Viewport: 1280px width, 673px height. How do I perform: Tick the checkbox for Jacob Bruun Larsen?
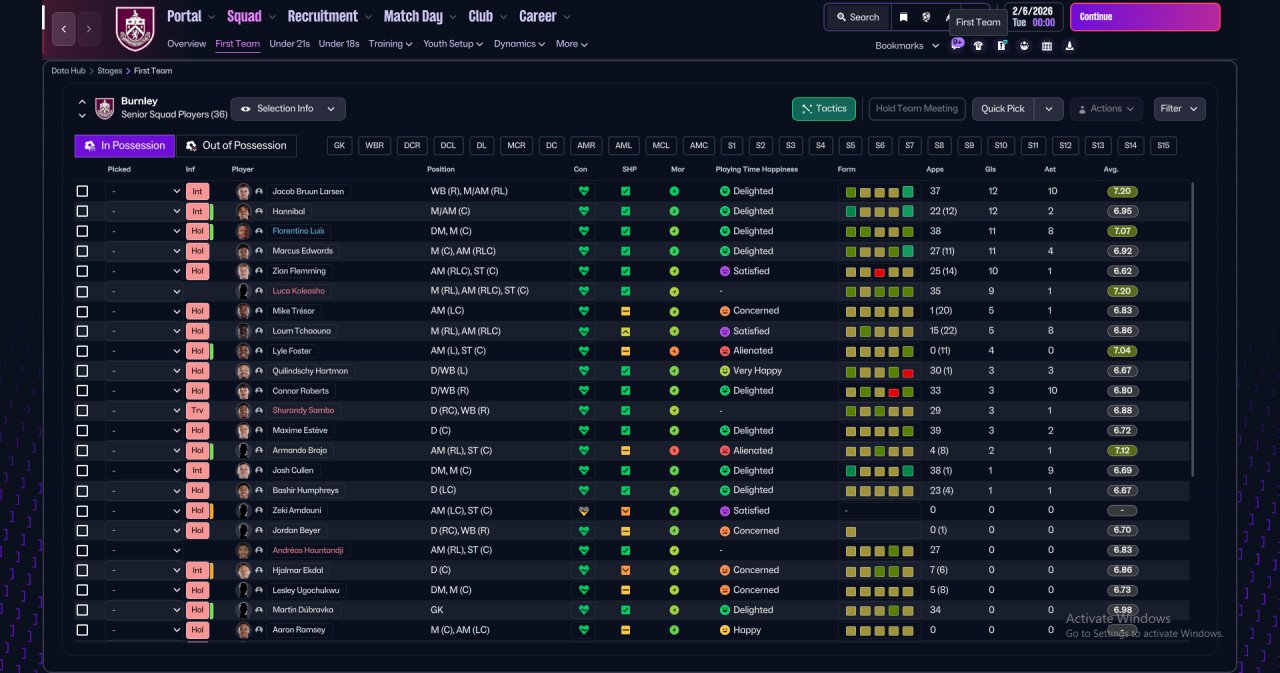click(82, 191)
